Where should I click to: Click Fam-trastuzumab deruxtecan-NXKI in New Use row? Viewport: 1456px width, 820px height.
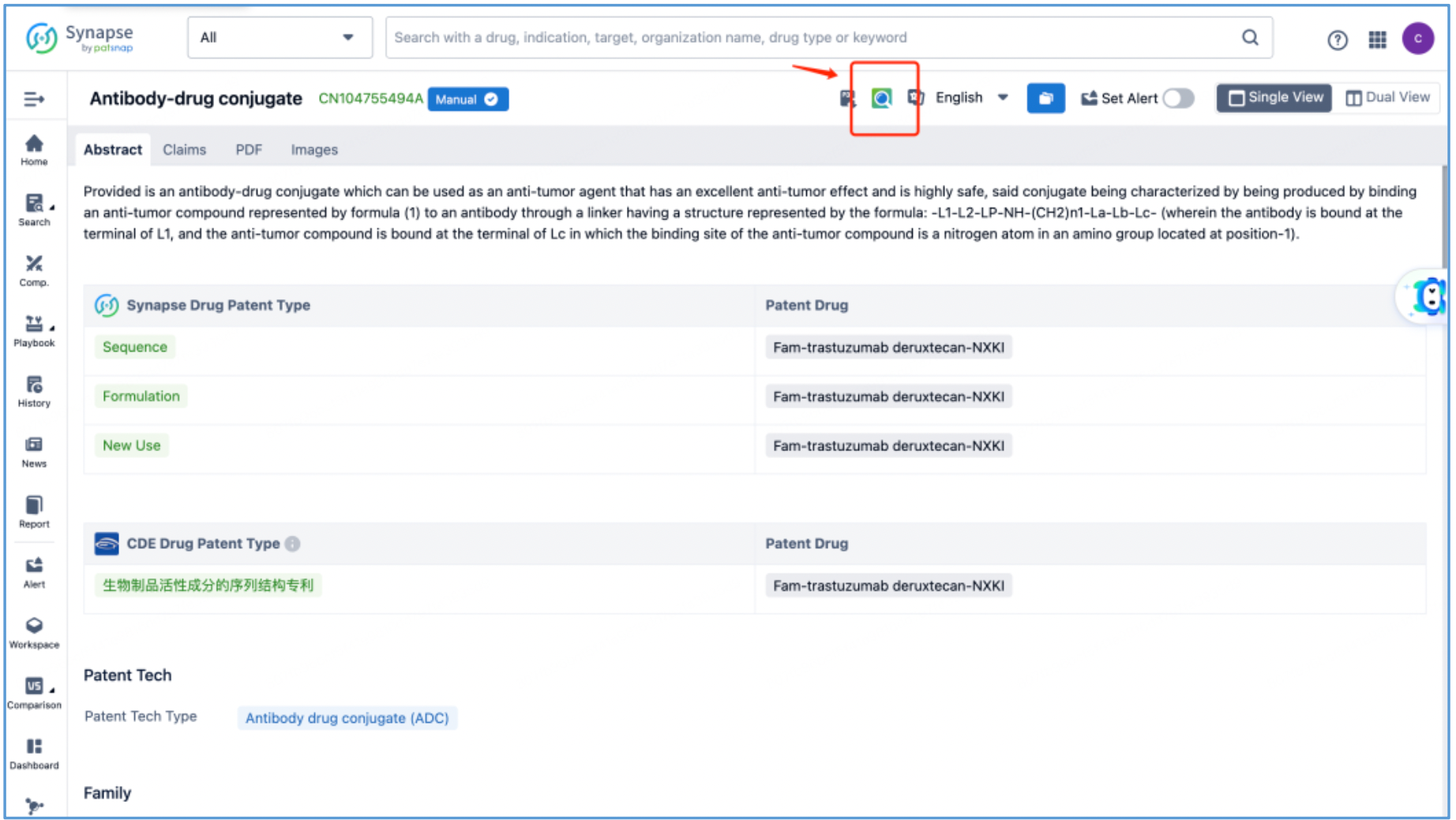tap(888, 446)
